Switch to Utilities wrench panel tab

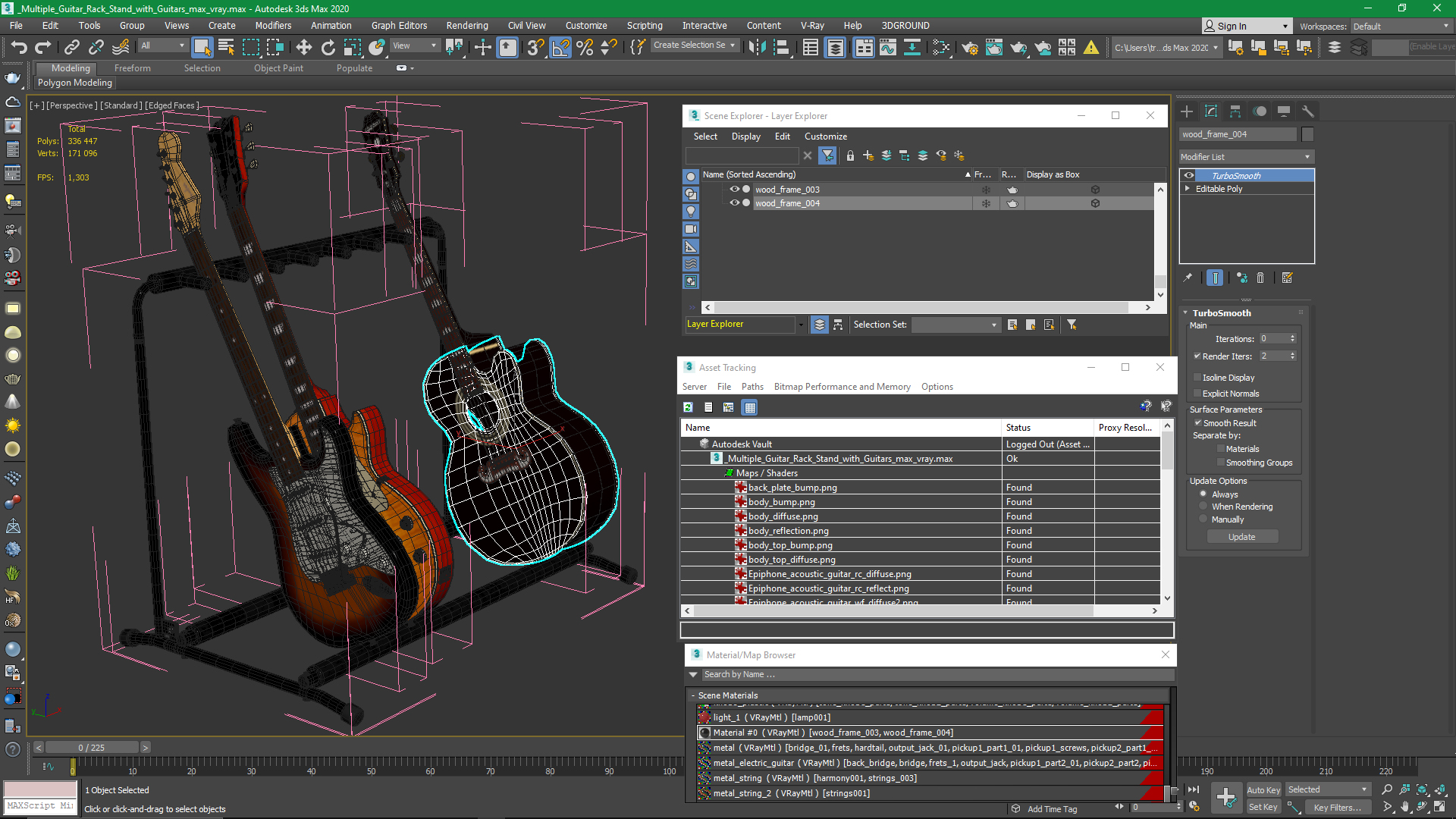pos(1307,111)
